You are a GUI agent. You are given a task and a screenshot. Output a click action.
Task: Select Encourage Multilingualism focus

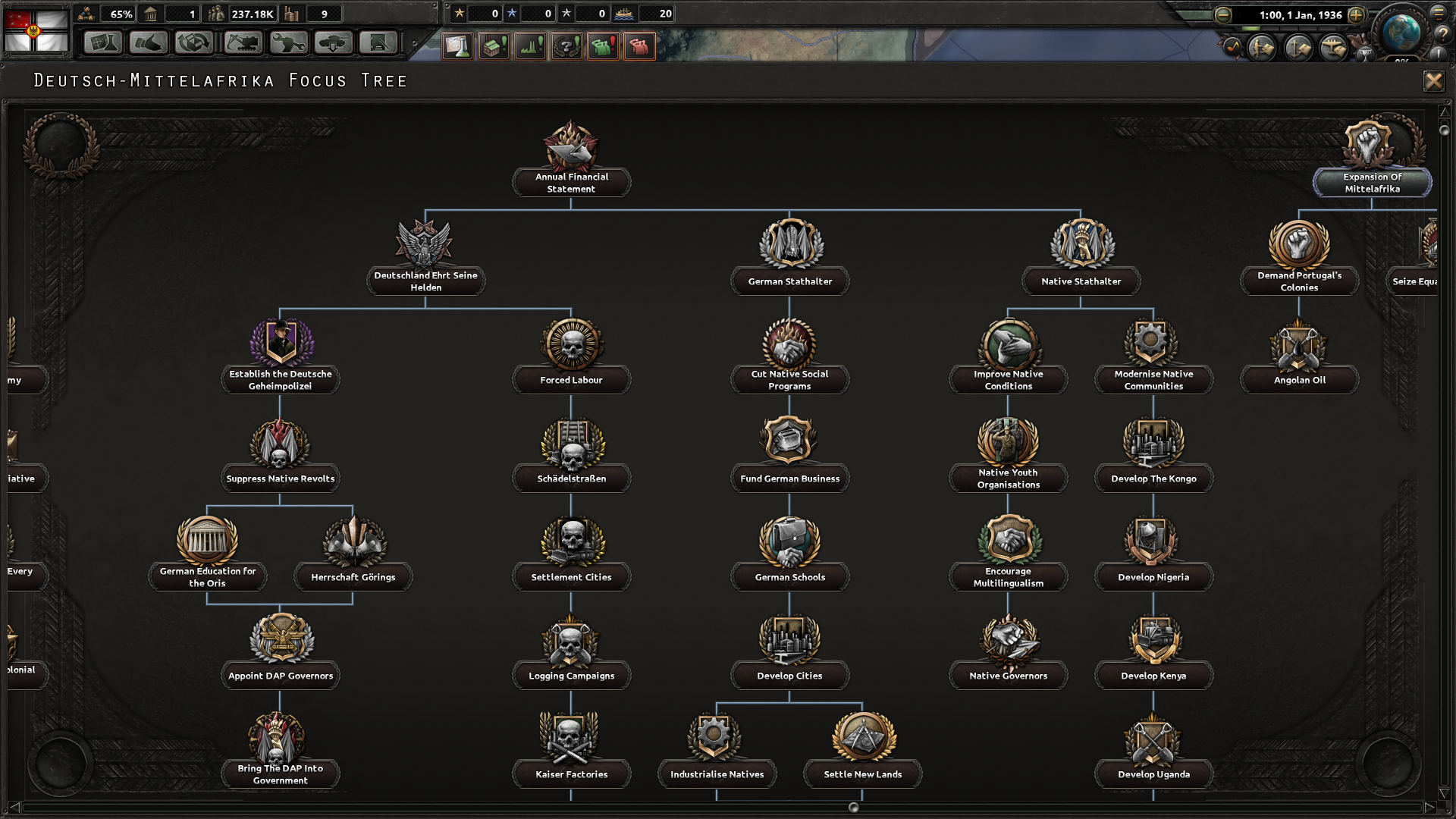[x=1008, y=554]
